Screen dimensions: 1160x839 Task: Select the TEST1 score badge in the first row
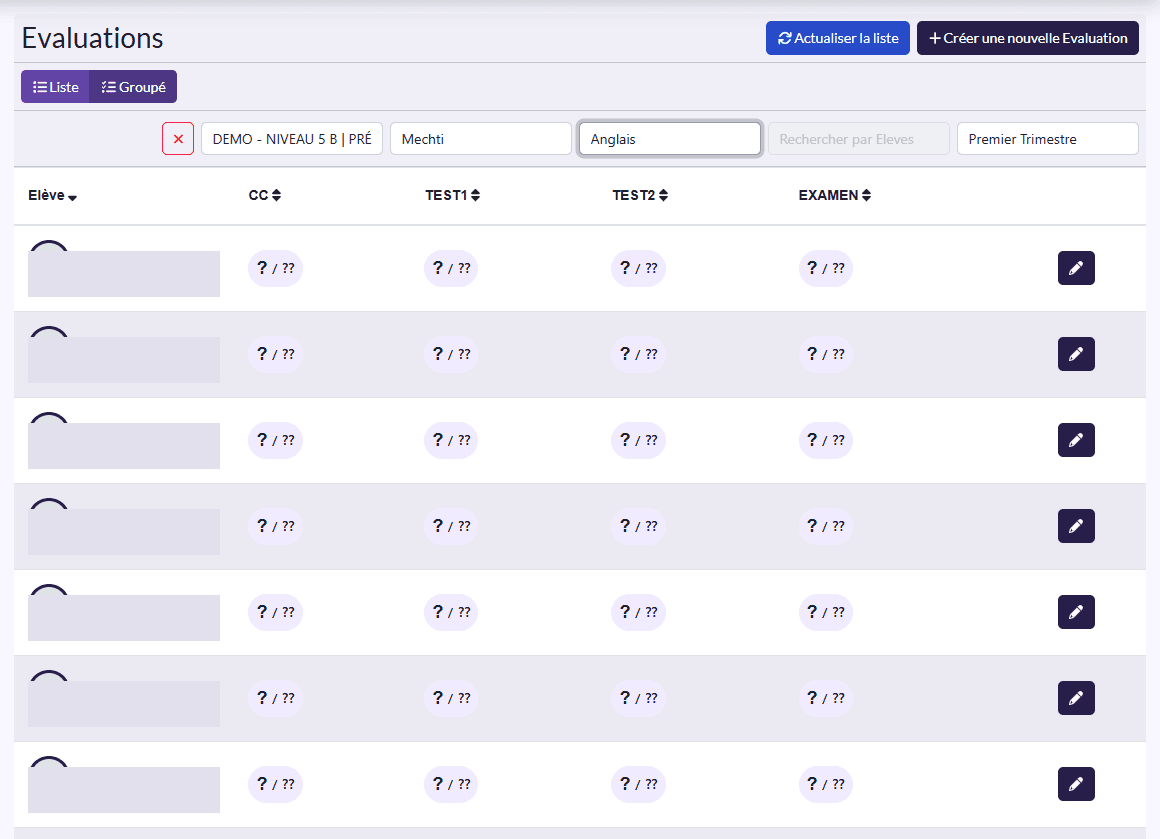[451, 268]
